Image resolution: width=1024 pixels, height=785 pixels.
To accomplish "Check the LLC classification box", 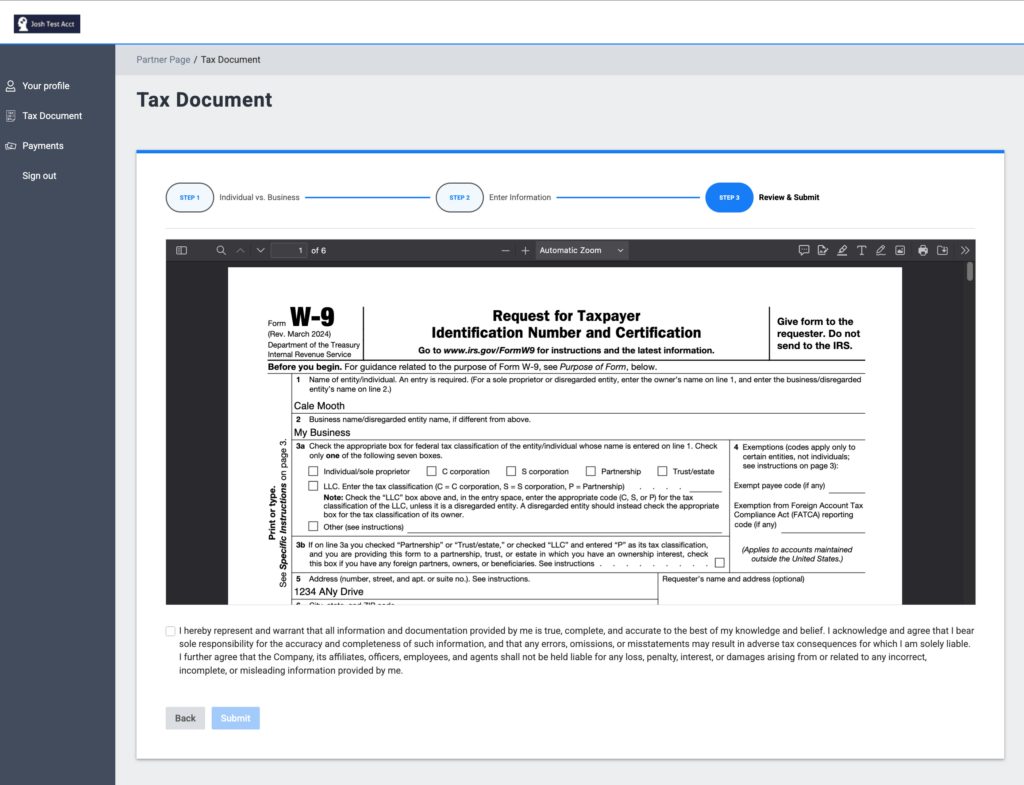I will (313, 486).
